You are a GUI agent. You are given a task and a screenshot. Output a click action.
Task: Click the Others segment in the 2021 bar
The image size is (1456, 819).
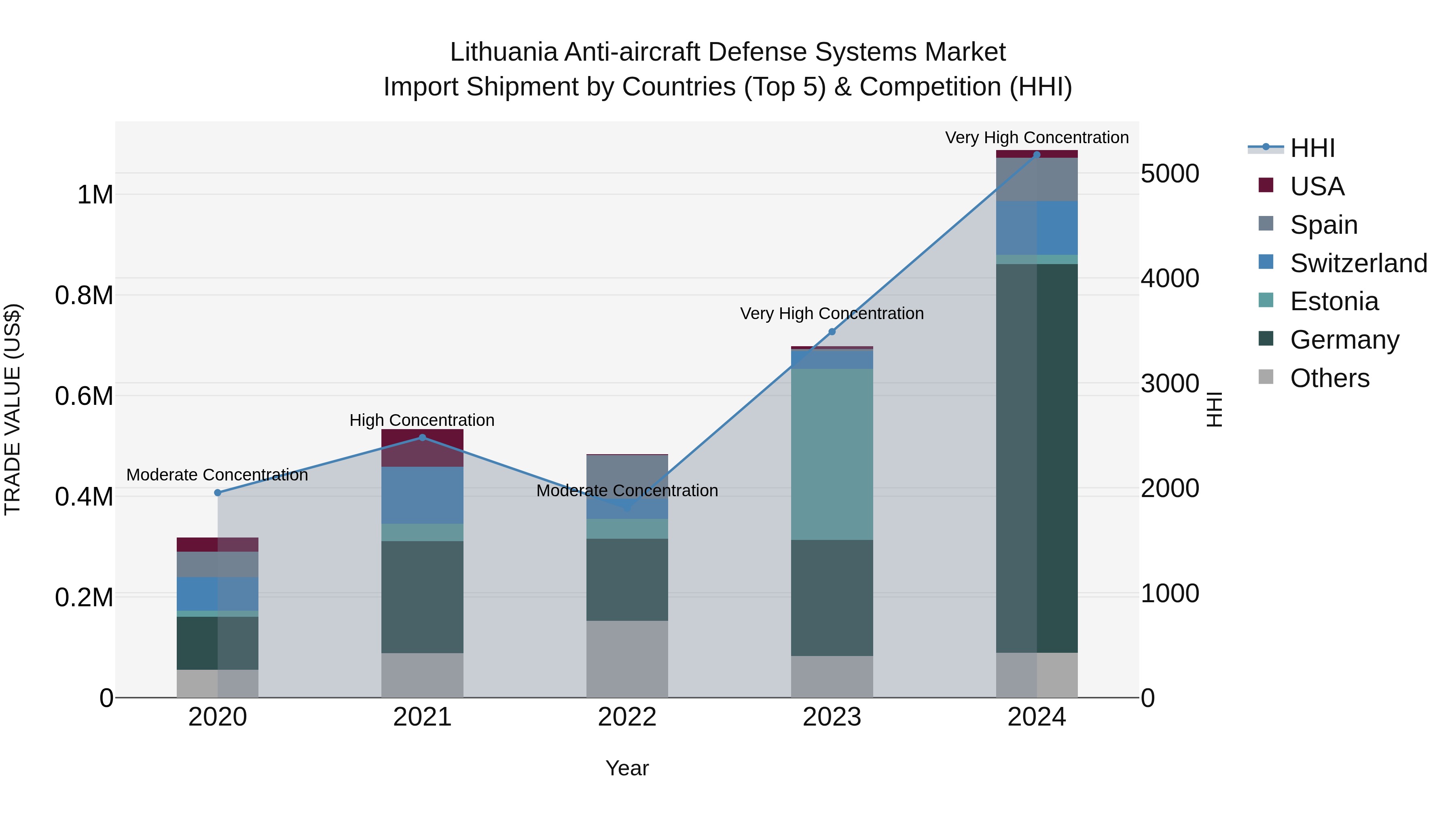pyautogui.click(x=422, y=675)
